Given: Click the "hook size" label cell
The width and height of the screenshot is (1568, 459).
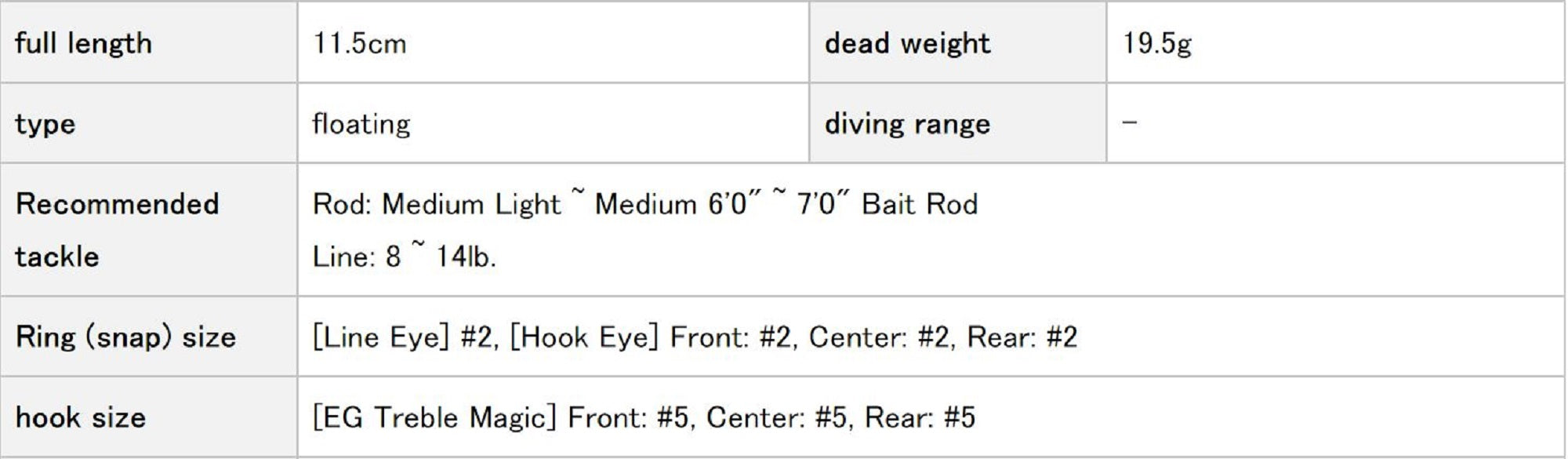Looking at the screenshot, I should pyautogui.click(x=81, y=417).
